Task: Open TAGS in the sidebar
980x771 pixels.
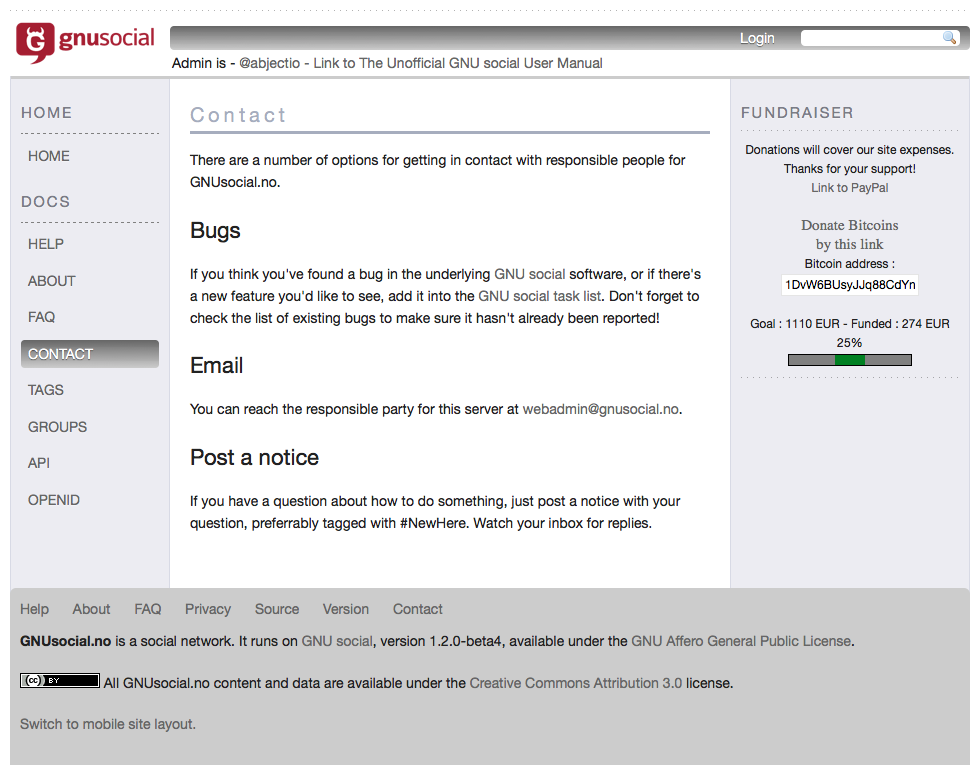Action: 46,390
